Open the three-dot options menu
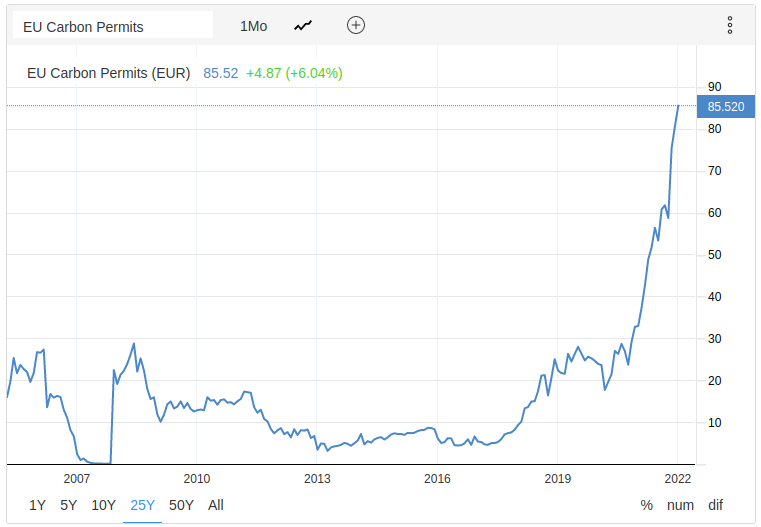This screenshot has width=761, height=527. tap(730, 26)
